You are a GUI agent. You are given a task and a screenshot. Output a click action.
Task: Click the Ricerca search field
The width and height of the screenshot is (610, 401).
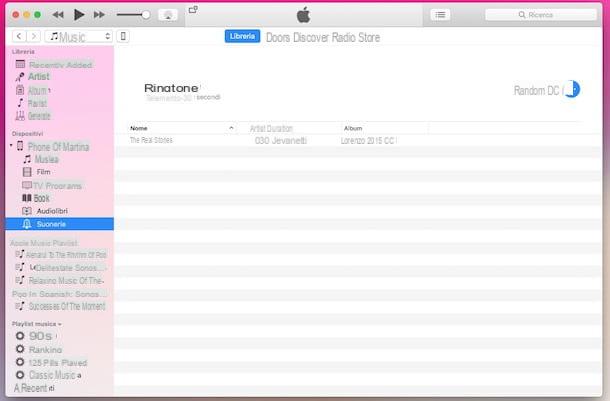541,15
